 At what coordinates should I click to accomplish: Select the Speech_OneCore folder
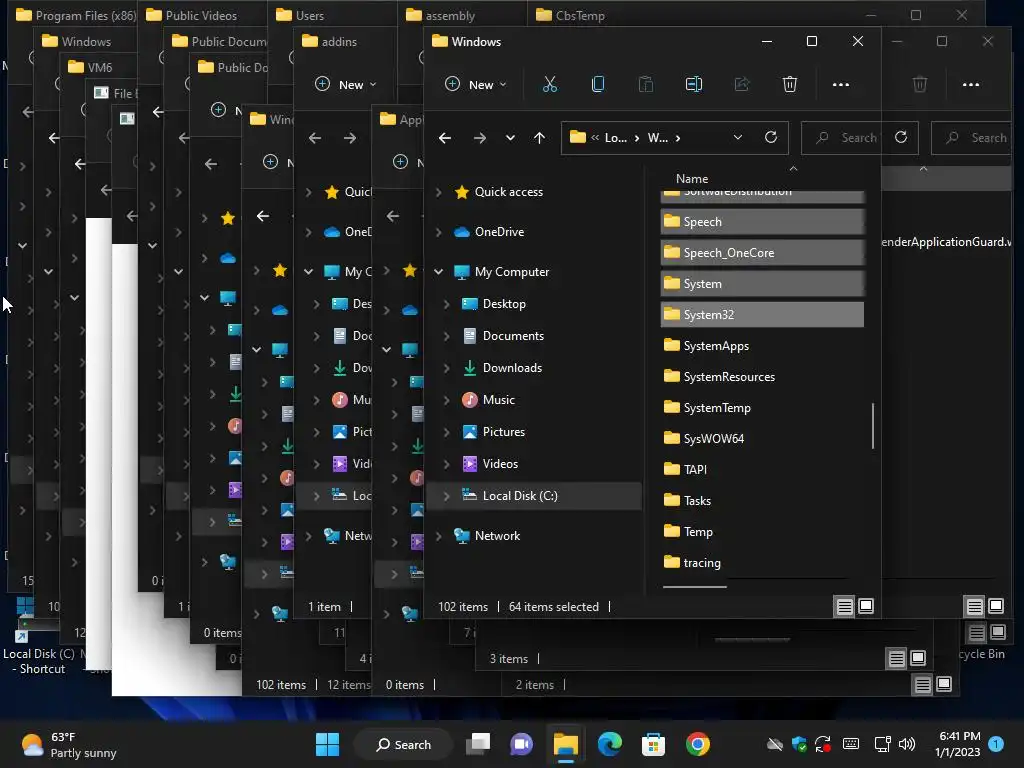coord(762,253)
